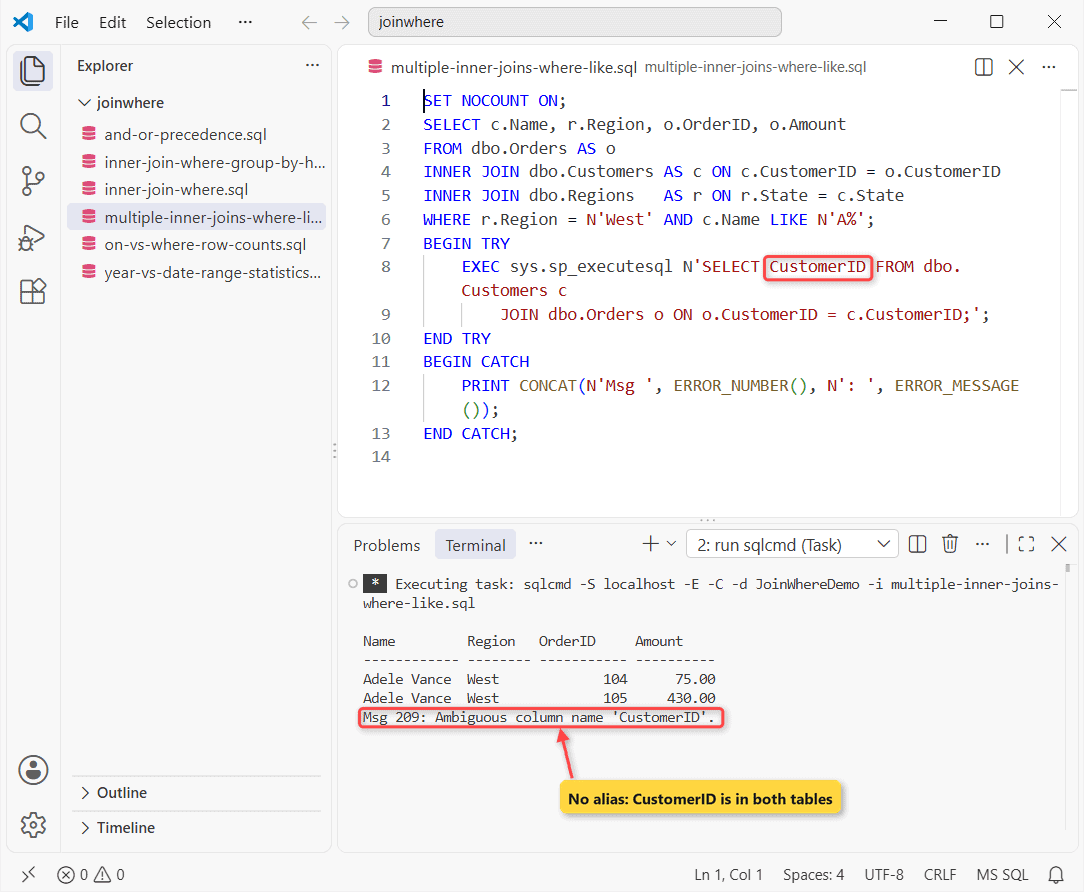
Task: Go back with the left arrow
Action: point(309,22)
